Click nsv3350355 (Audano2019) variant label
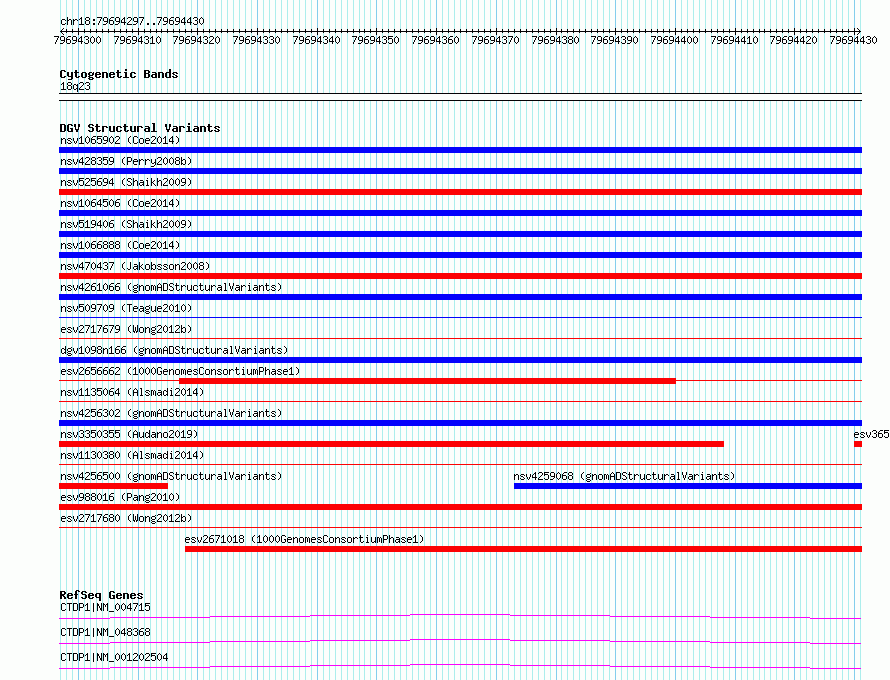The width and height of the screenshot is (890, 680). 129,434
